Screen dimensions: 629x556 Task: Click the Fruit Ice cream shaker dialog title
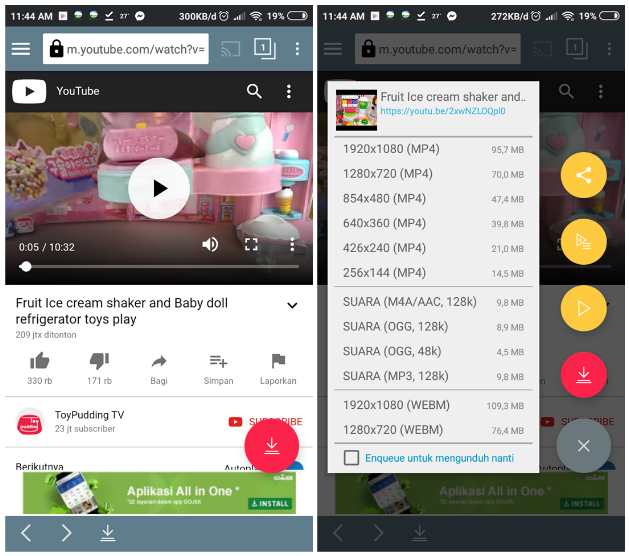click(x=453, y=97)
